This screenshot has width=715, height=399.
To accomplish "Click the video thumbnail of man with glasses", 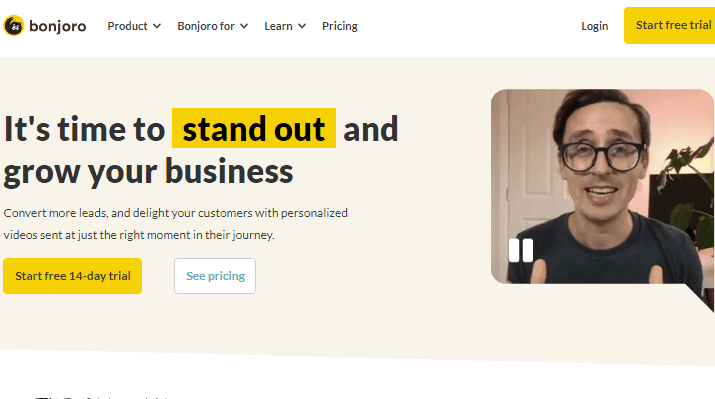I will (602, 186).
